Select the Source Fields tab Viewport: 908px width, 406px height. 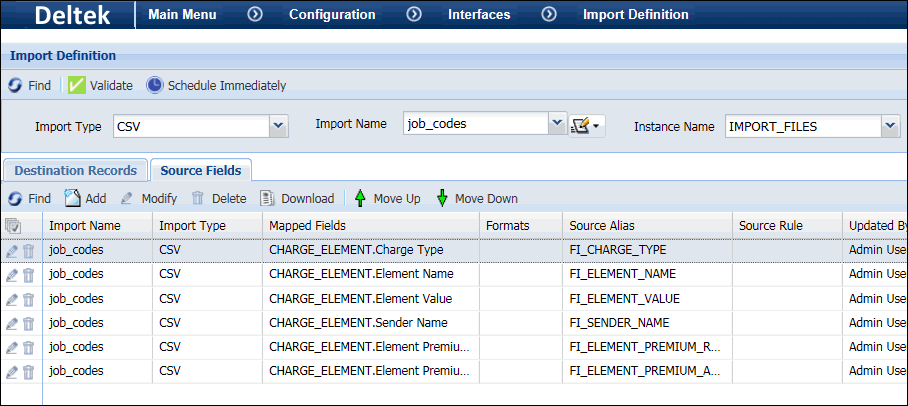point(201,171)
